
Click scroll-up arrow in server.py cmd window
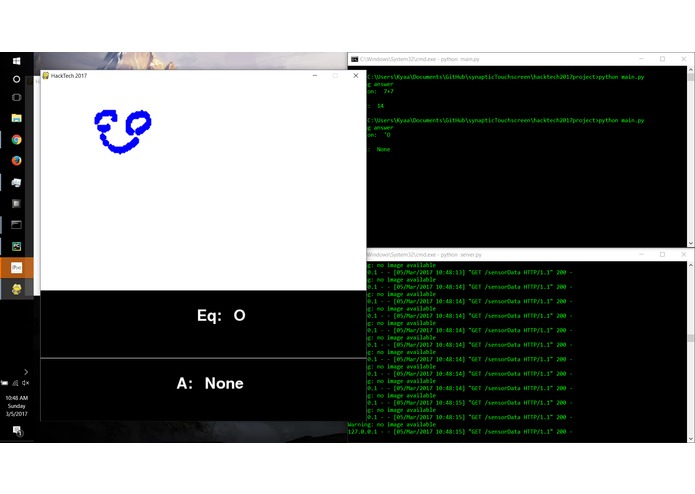pos(691,265)
